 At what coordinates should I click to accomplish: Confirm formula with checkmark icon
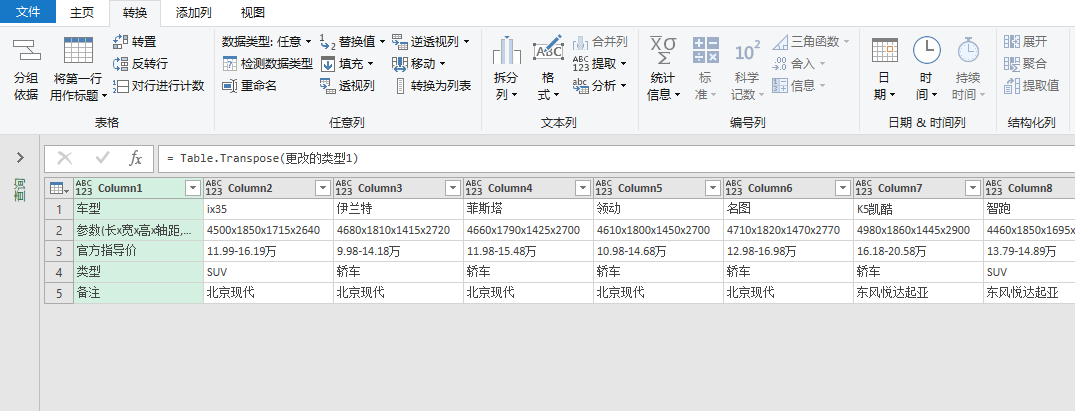pyautogui.click(x=102, y=158)
